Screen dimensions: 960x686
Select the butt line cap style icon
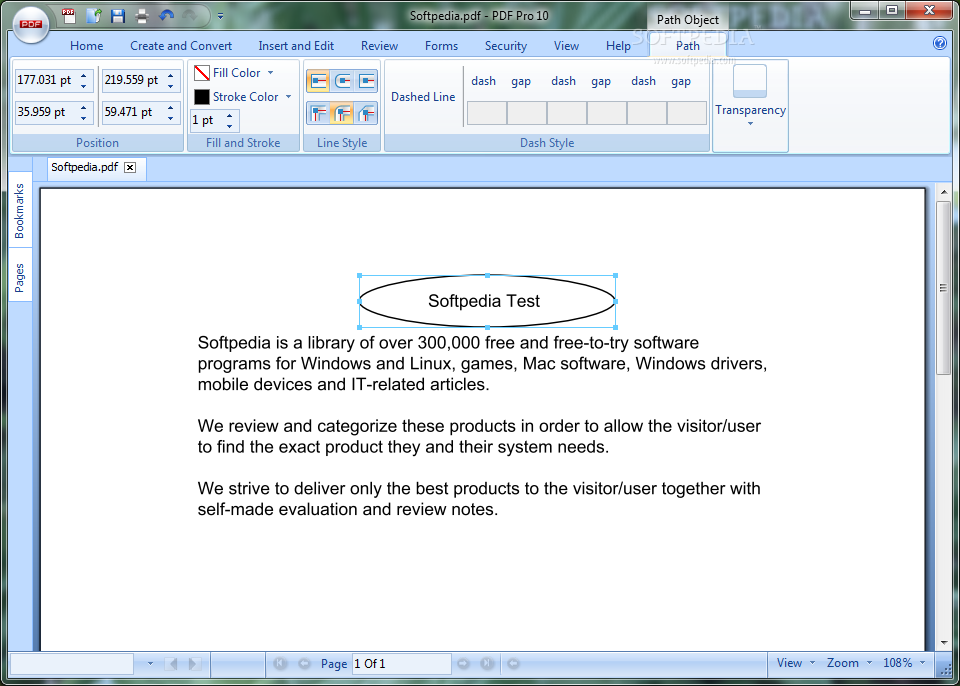318,80
